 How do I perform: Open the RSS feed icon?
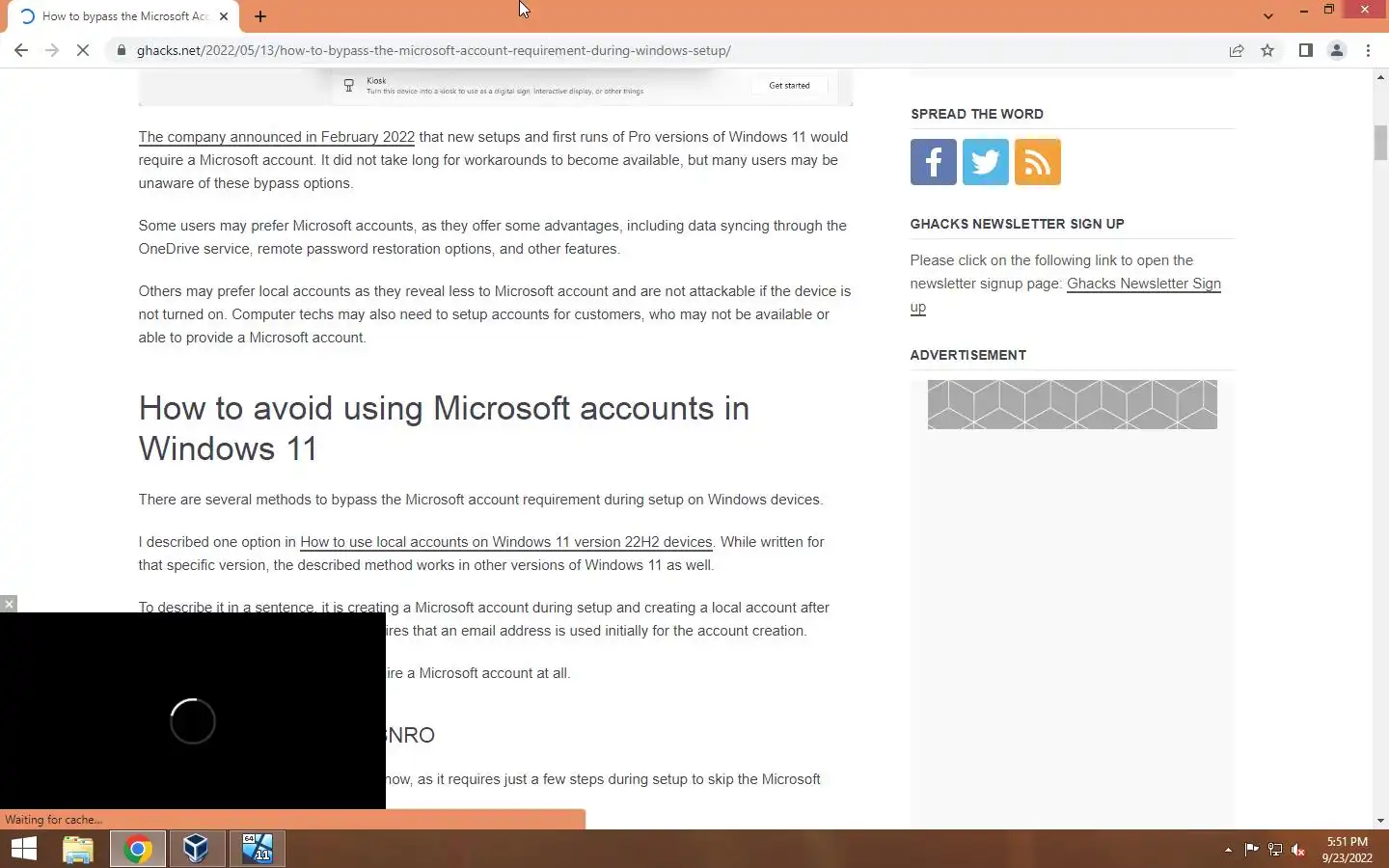coord(1038,162)
